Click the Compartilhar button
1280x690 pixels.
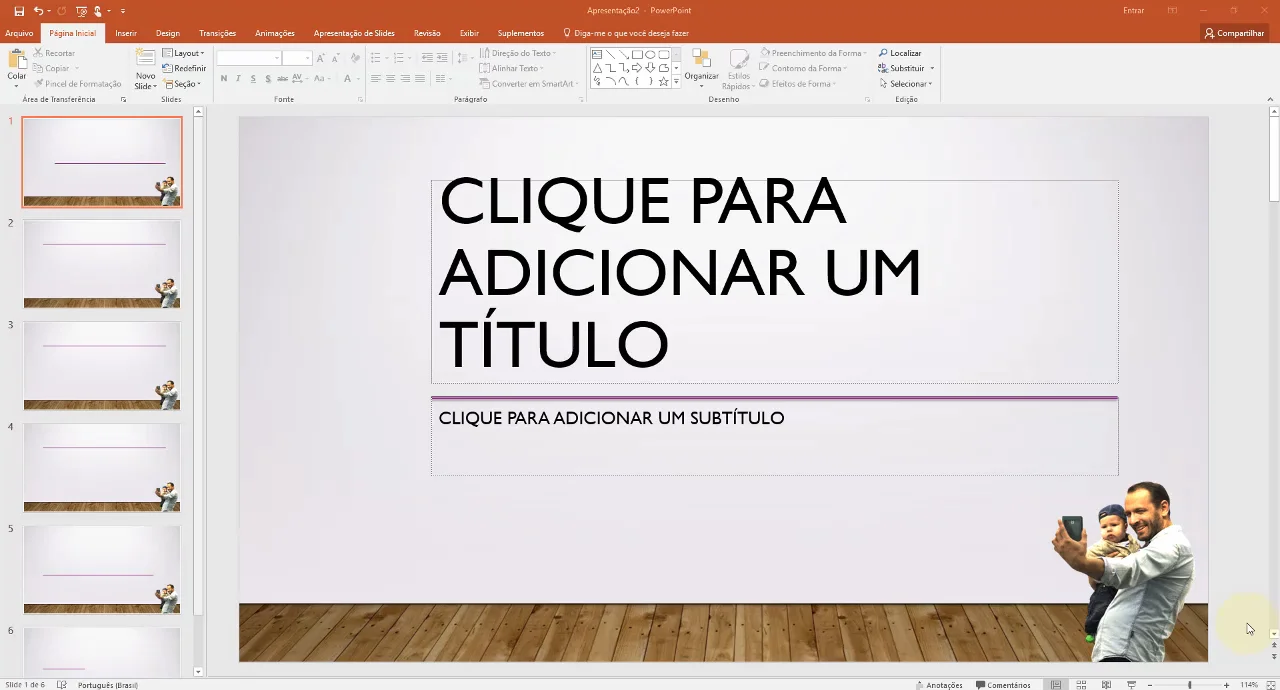pyautogui.click(x=1234, y=33)
